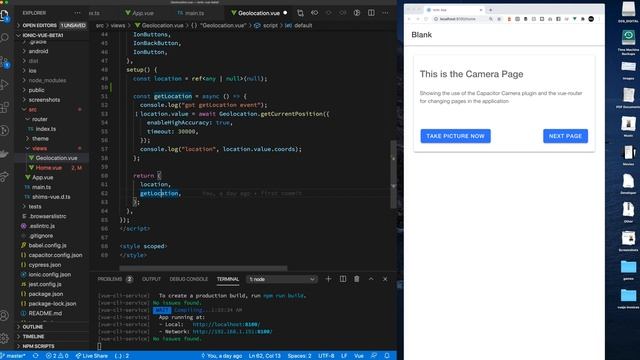This screenshot has height=360, width=640.
Task: Open the Manage gear in the activity bar
Action: (x=4, y=338)
